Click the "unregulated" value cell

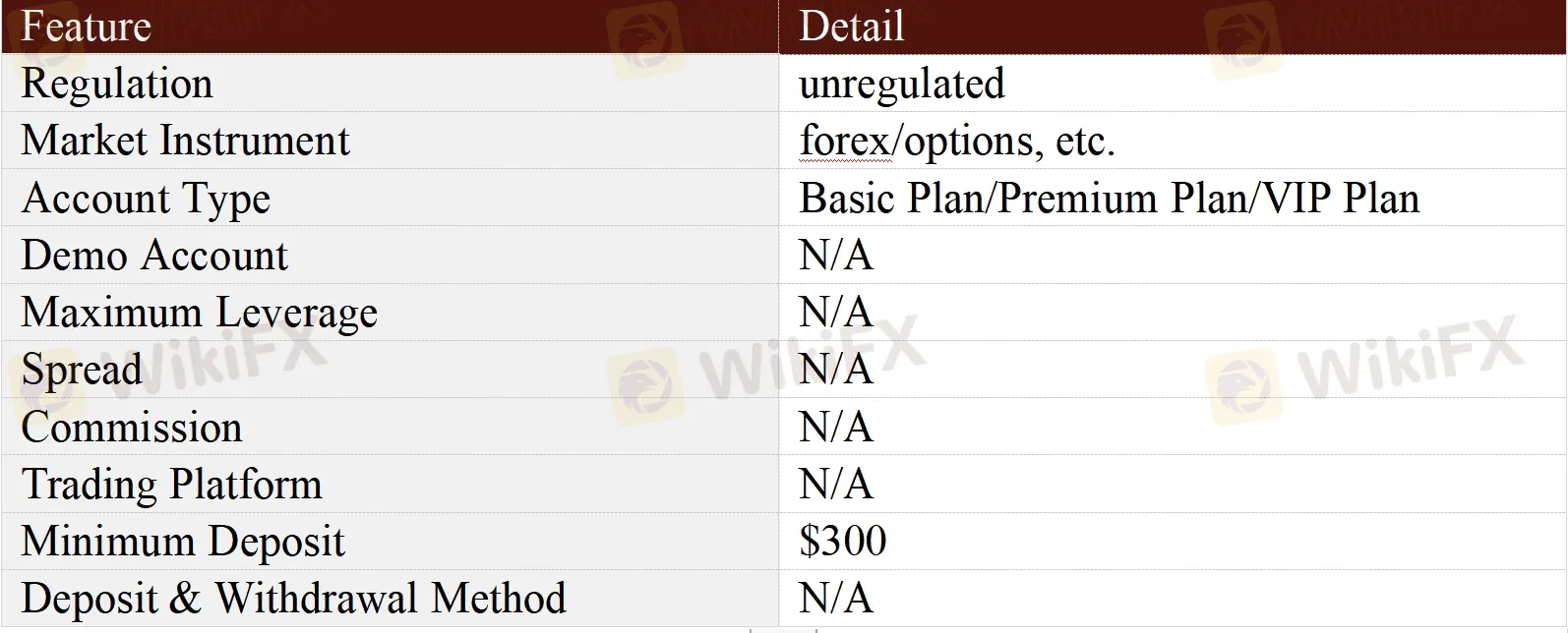click(901, 84)
